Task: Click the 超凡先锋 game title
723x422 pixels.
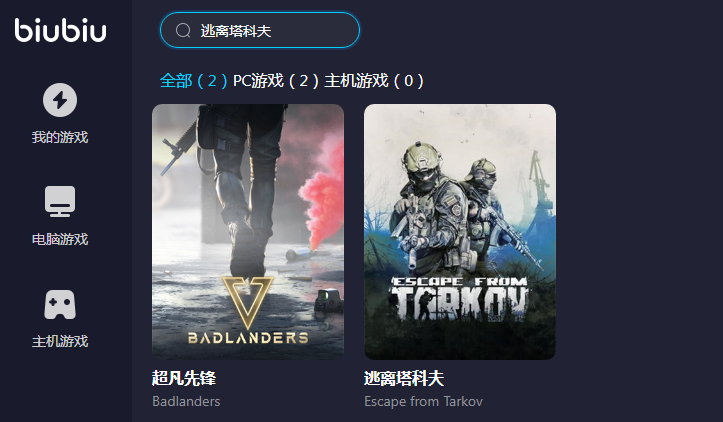Action: (x=184, y=378)
